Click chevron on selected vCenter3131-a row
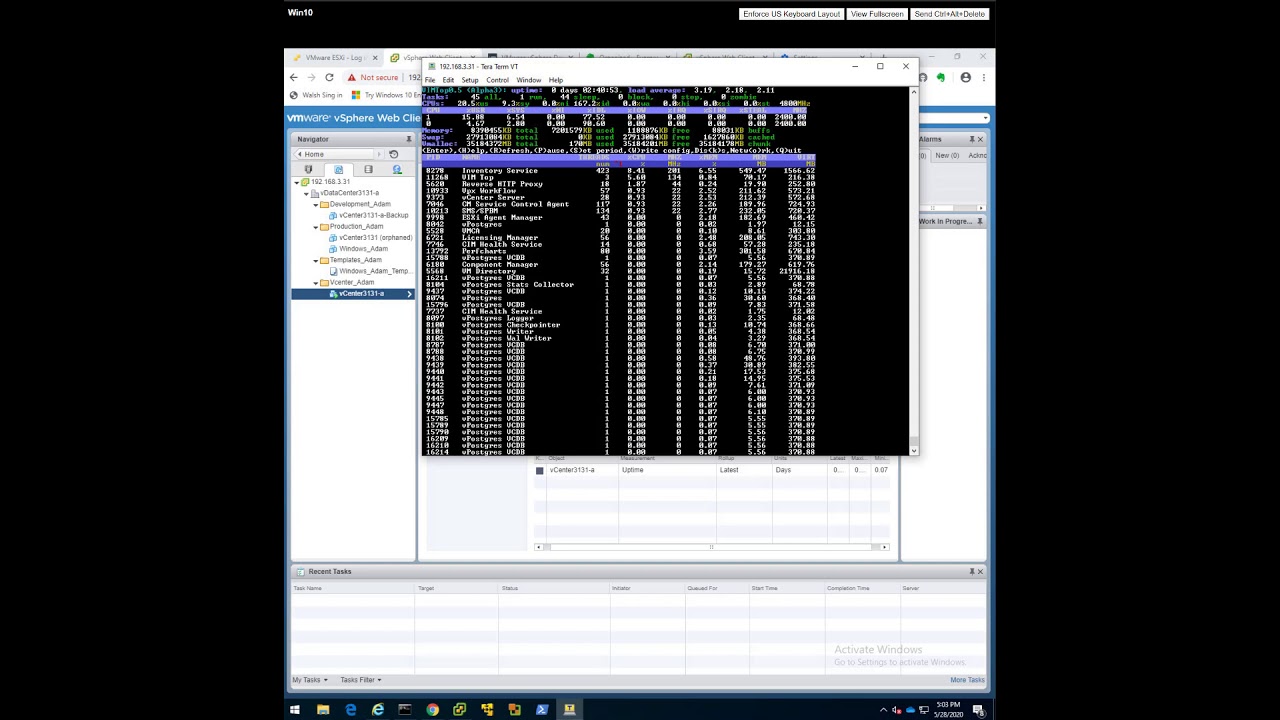The image size is (1280, 720). (409, 294)
